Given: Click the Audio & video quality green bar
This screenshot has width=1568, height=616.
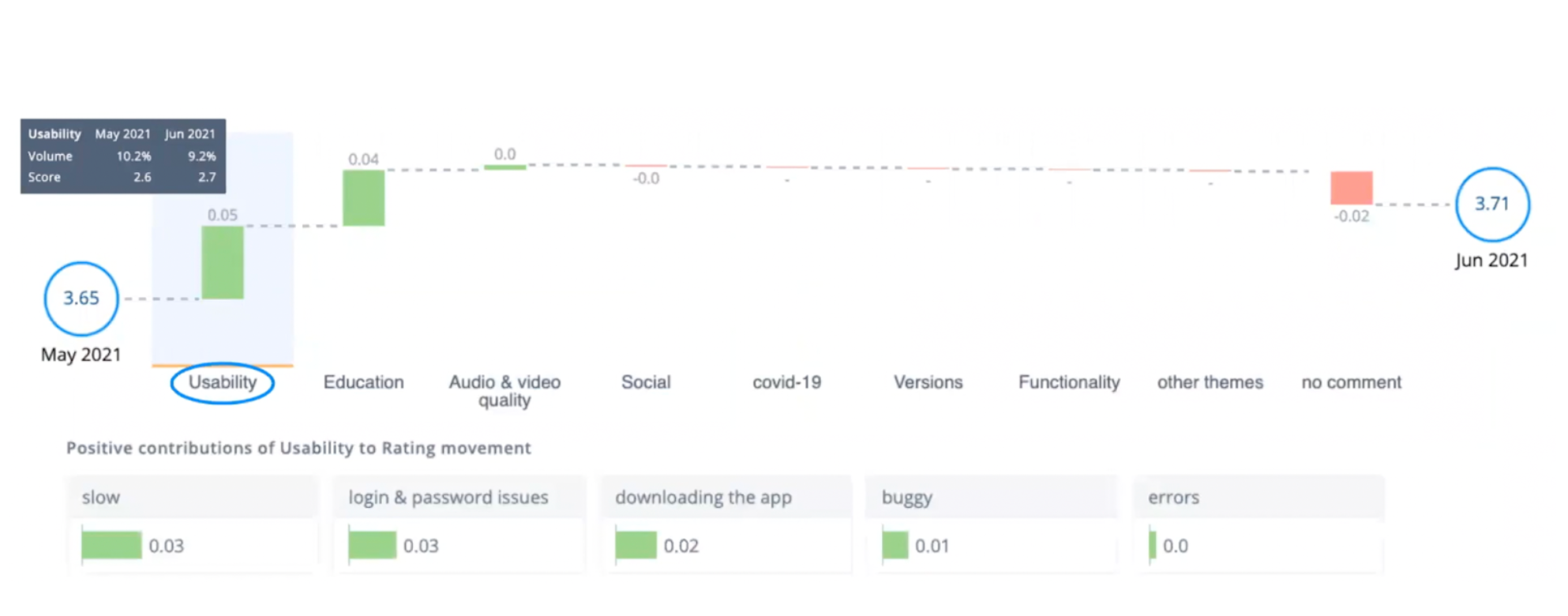Looking at the screenshot, I should pyautogui.click(x=505, y=167).
